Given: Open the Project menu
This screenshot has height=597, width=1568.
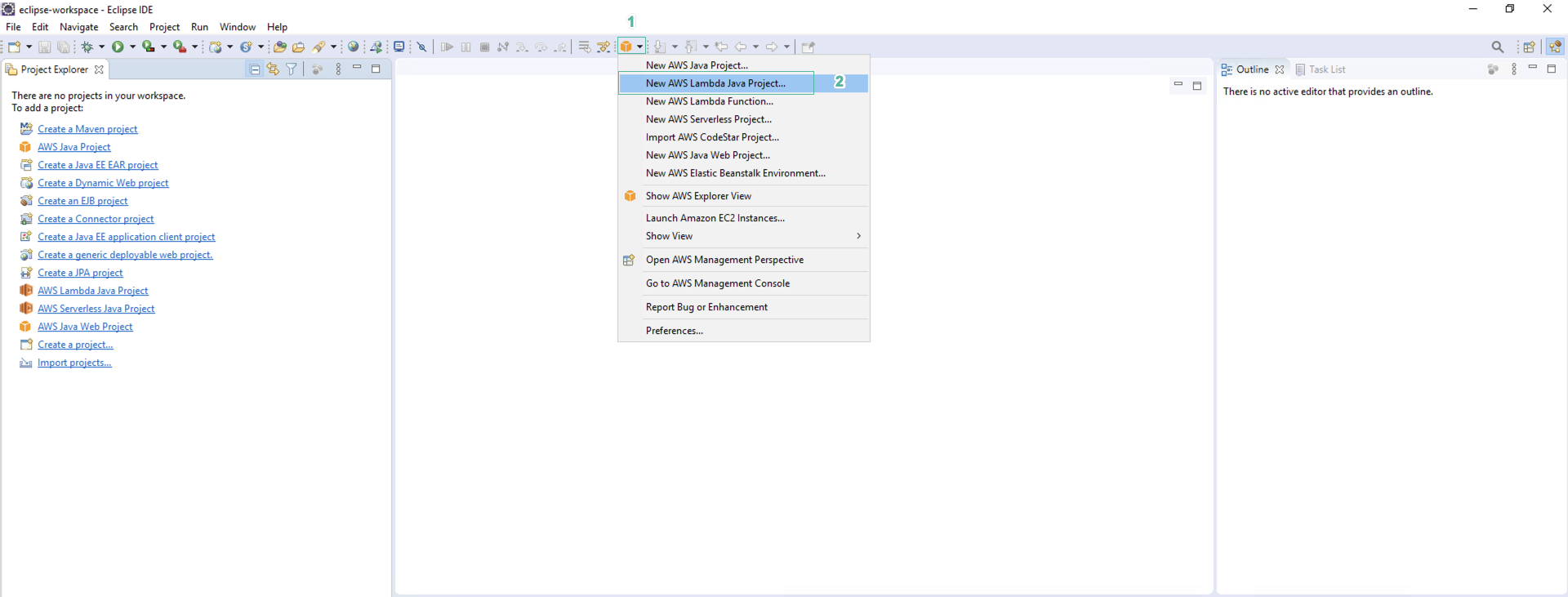Looking at the screenshot, I should coord(164,27).
